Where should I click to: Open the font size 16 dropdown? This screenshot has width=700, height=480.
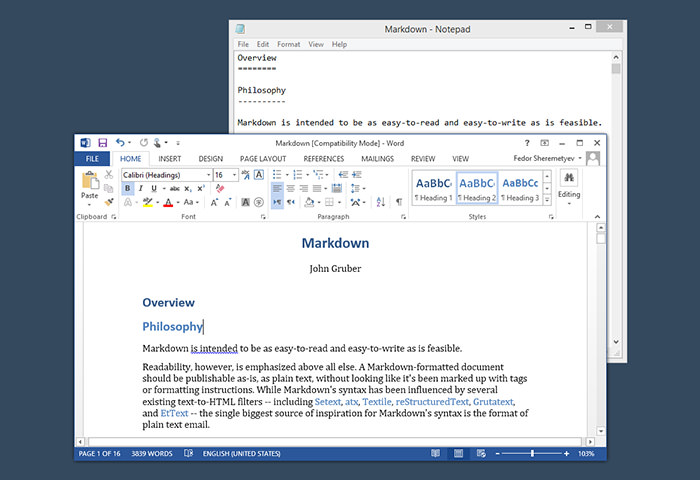(234, 175)
